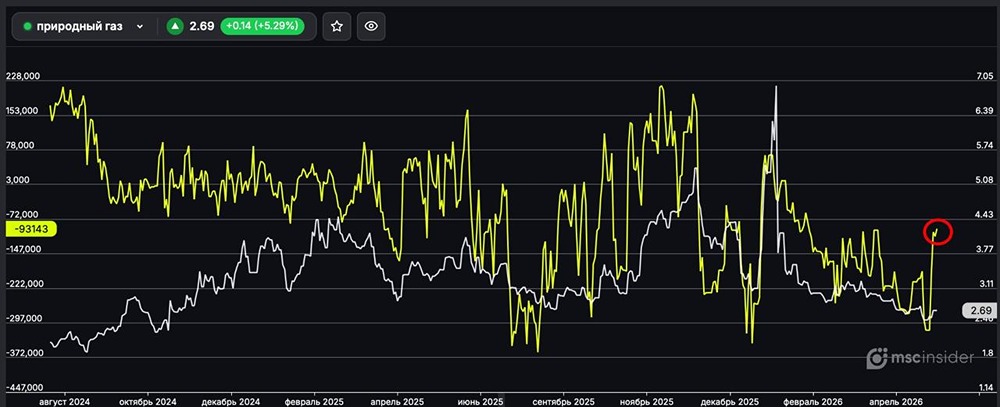The width and height of the screenshot is (1000, 407).
Task: Click the август 2024 date label
Action: (63, 400)
